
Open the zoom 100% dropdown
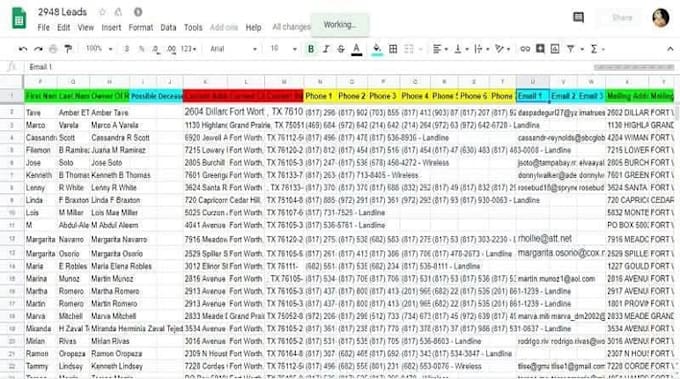tap(99, 49)
